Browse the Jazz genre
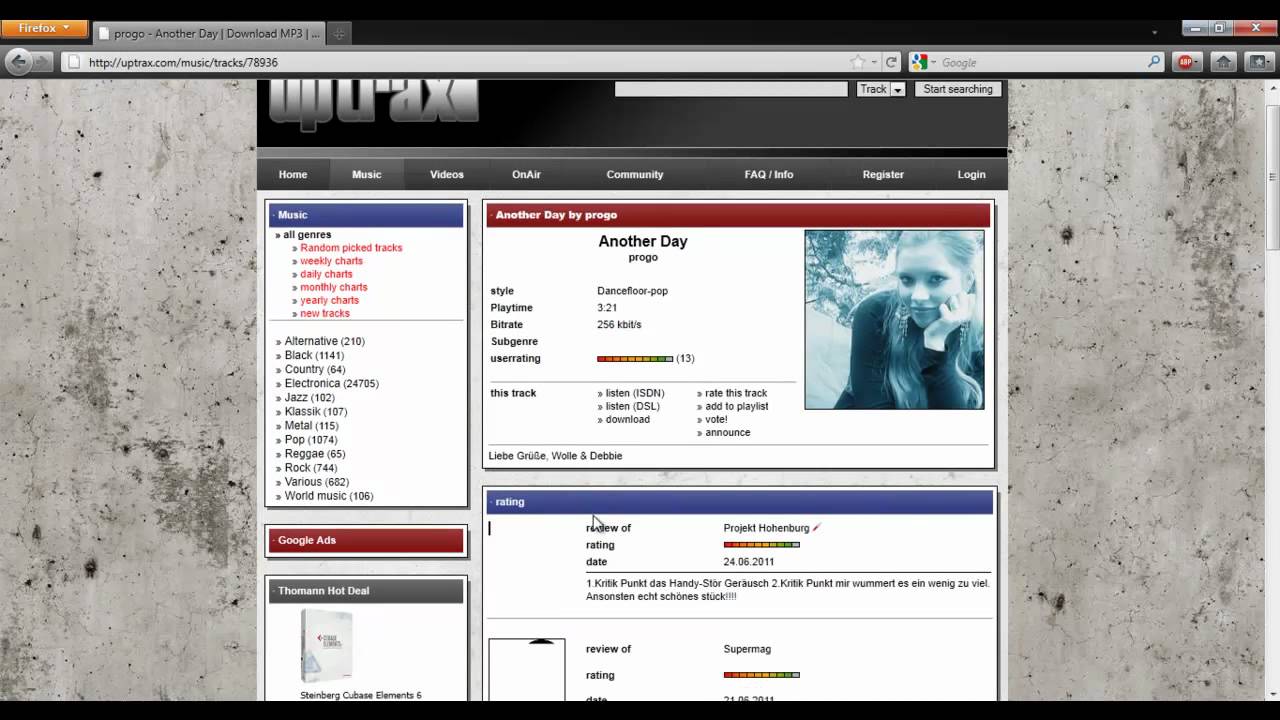The width and height of the screenshot is (1280, 720). click(x=296, y=397)
